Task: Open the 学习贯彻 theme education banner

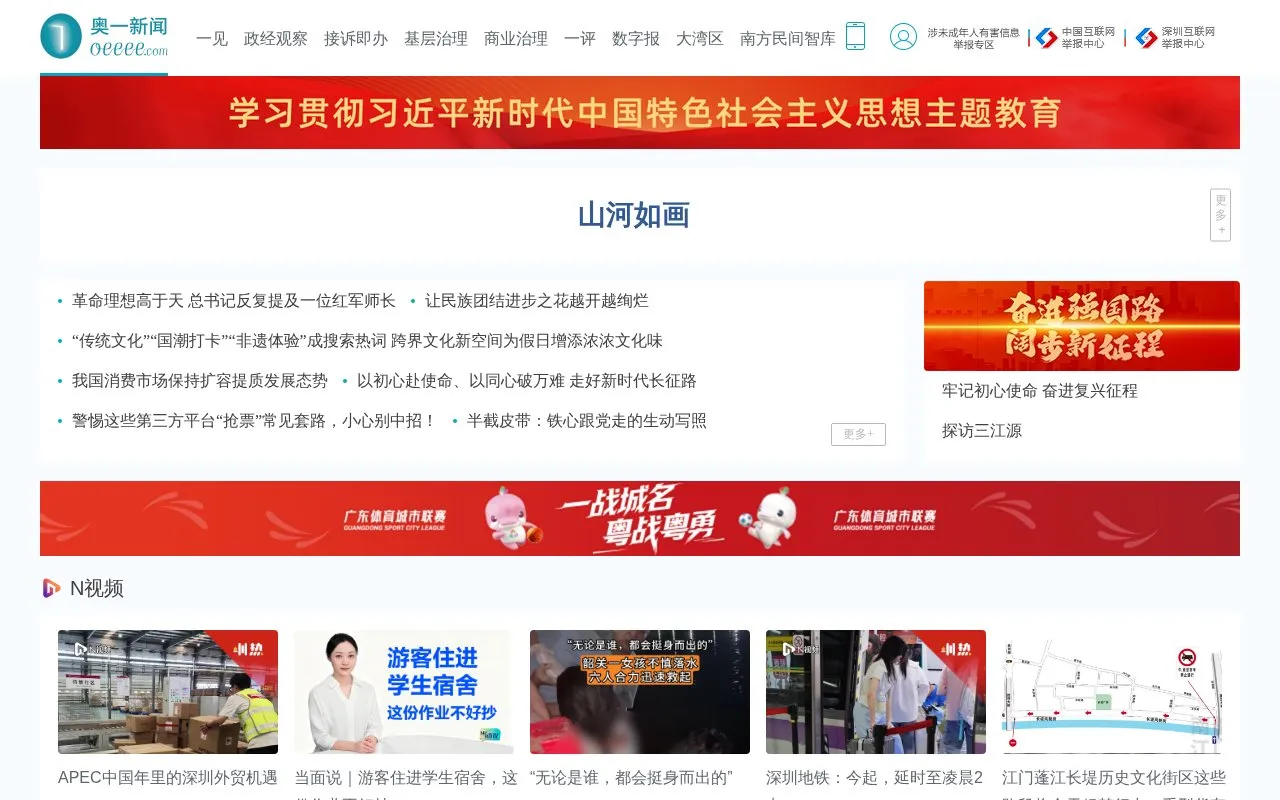Action: coord(640,112)
